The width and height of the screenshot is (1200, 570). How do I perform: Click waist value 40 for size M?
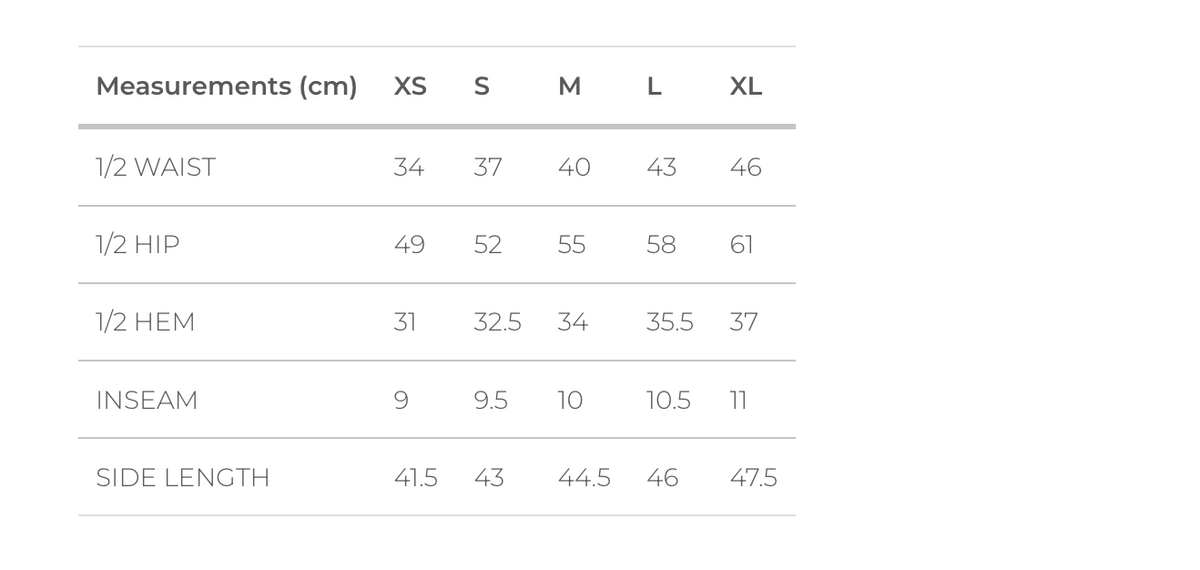(574, 167)
